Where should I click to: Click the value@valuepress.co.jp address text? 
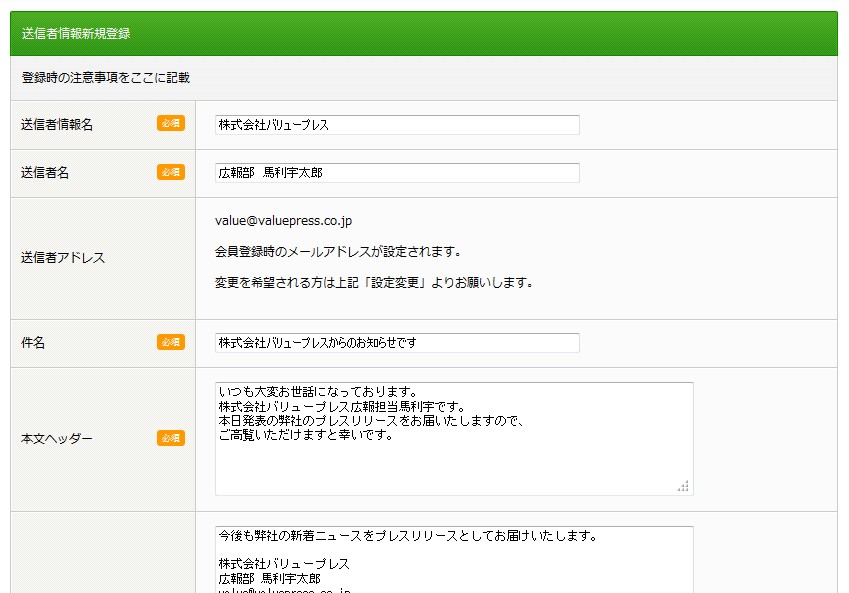283,221
